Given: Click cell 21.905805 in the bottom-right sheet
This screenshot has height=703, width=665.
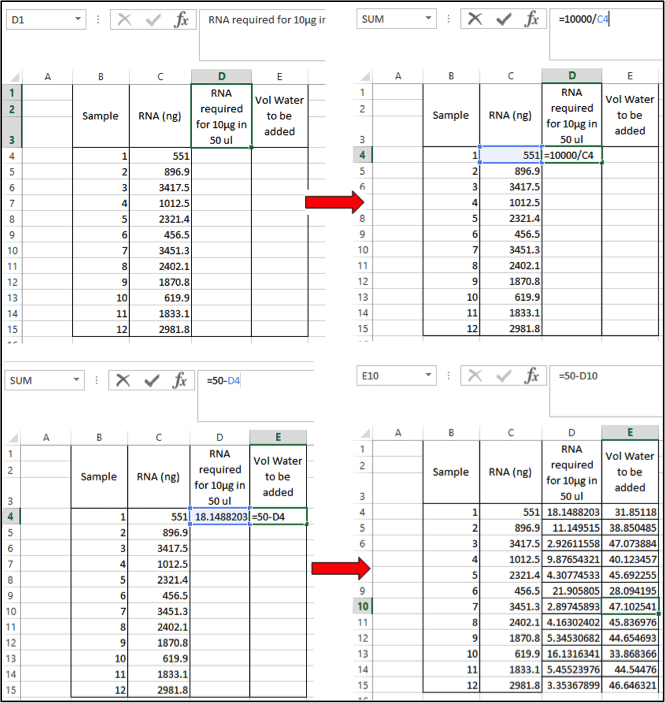Looking at the screenshot, I should point(572,590).
